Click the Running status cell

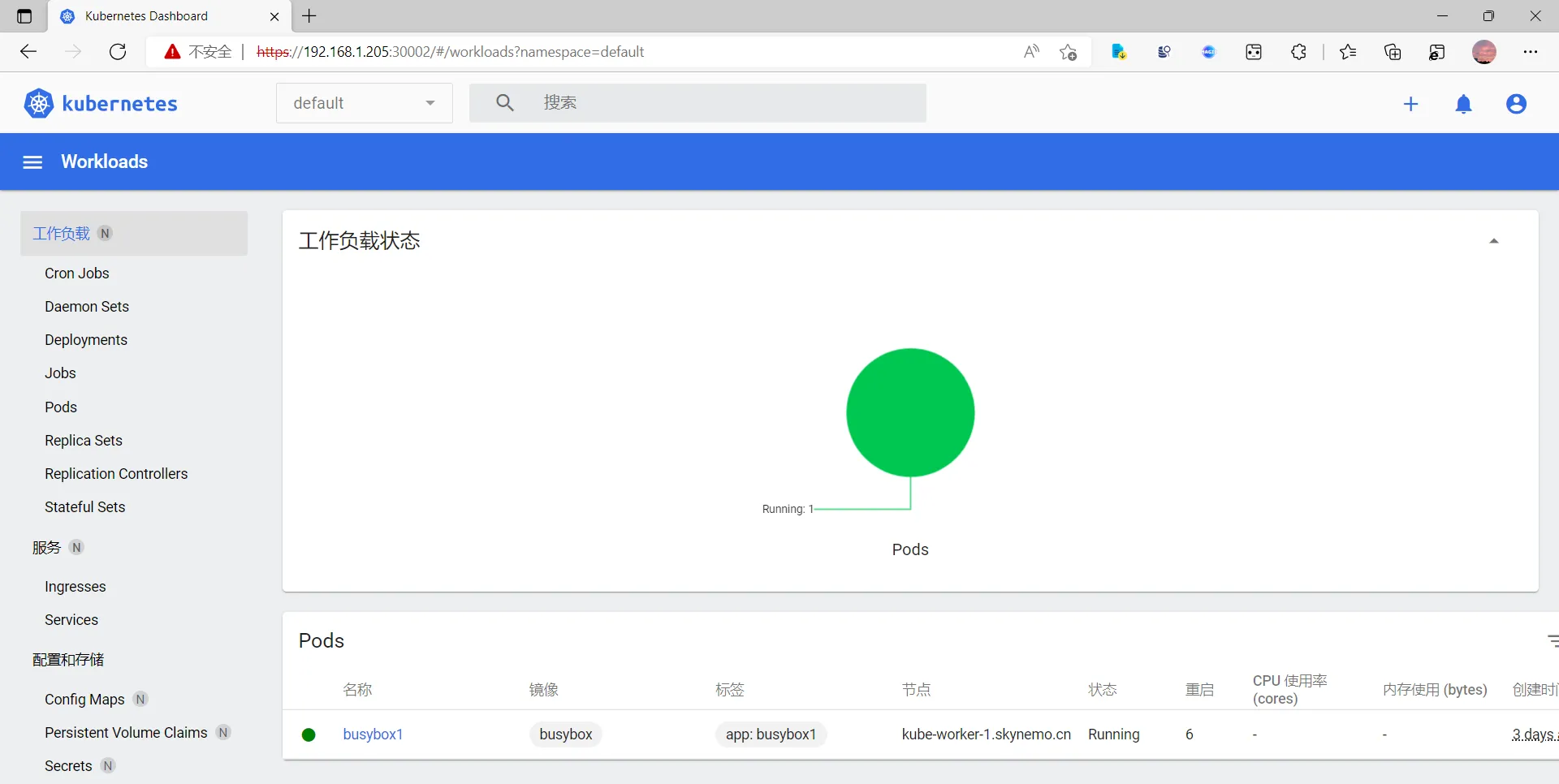1114,734
